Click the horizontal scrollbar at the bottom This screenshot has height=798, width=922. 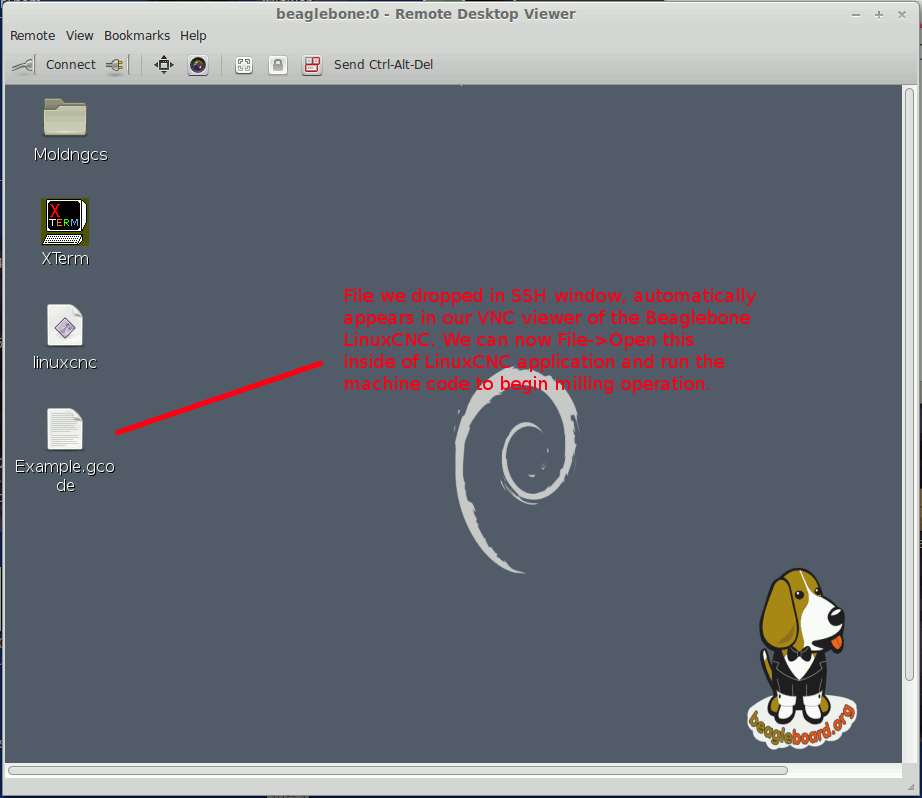click(397, 770)
